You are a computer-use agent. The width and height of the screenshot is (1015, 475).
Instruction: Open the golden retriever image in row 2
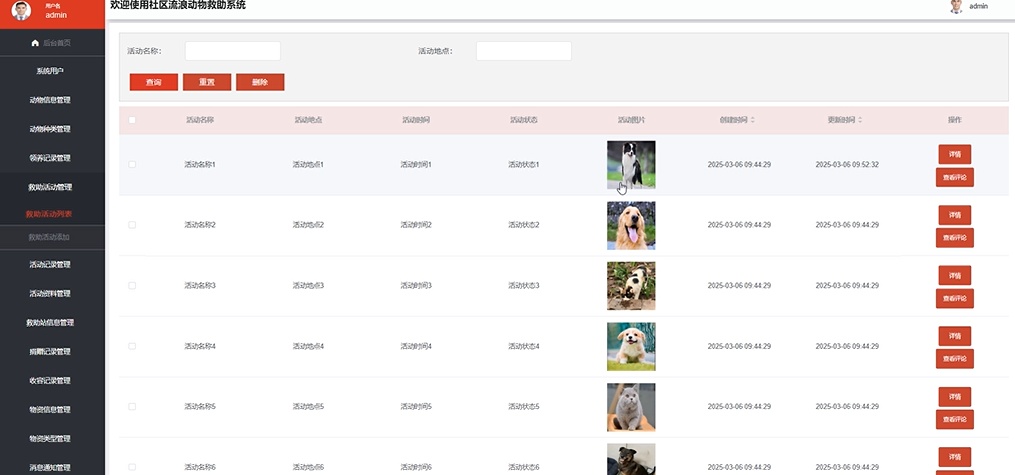[631, 225]
